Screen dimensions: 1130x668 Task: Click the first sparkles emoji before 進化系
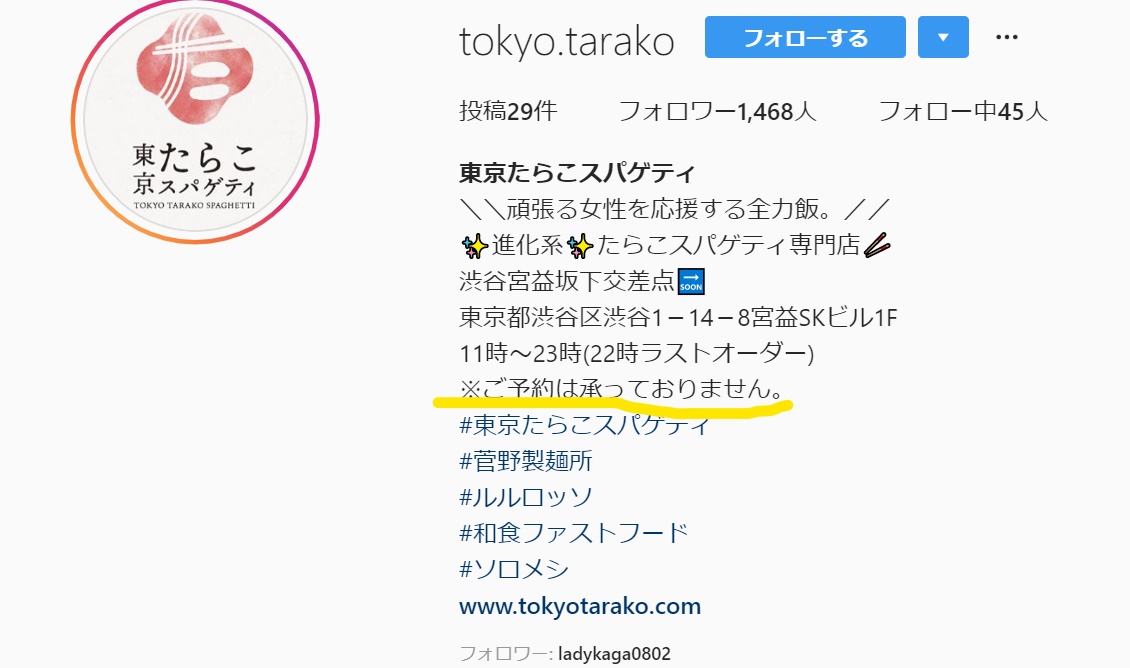tap(474, 246)
